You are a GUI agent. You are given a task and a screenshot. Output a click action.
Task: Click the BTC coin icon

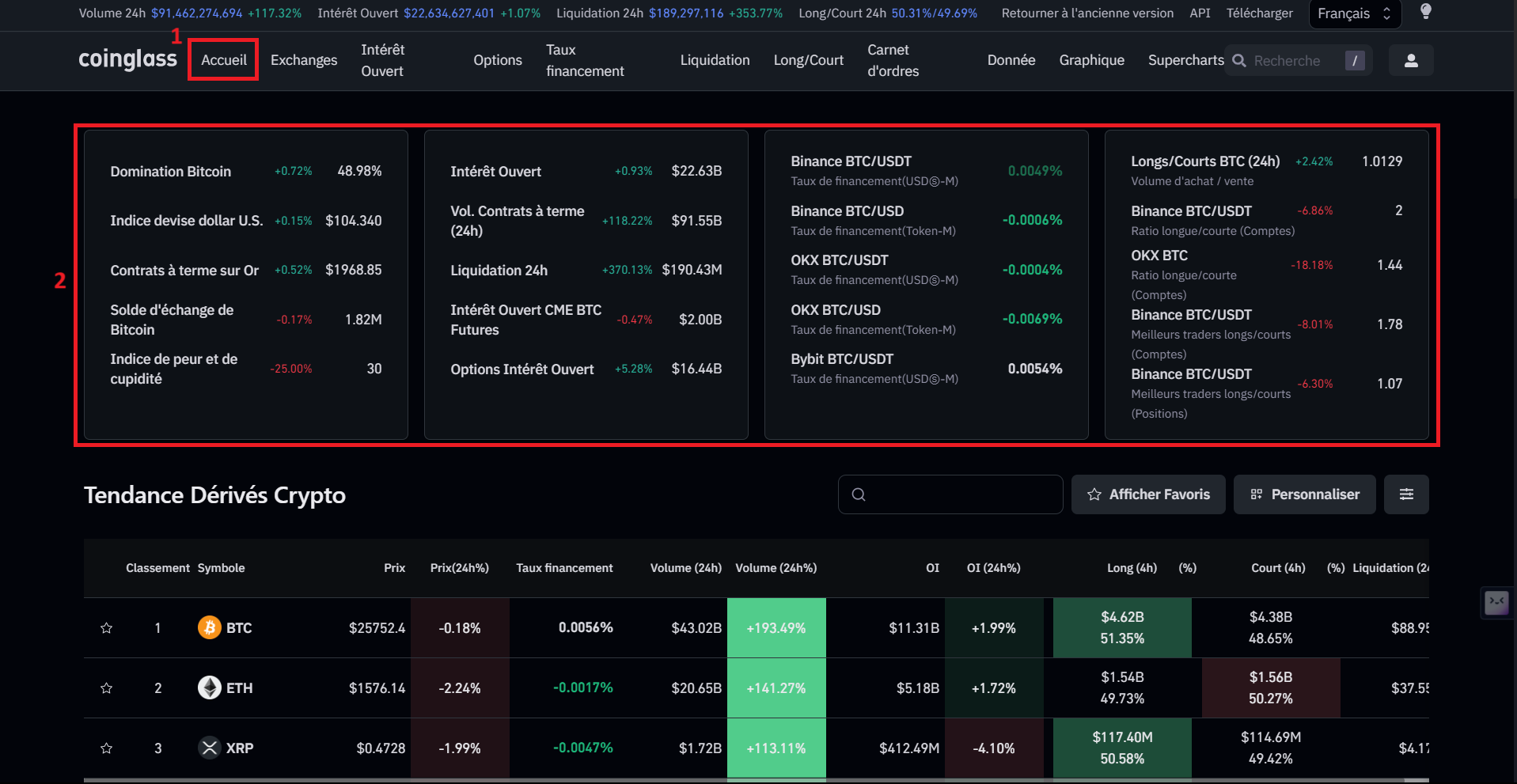click(209, 627)
